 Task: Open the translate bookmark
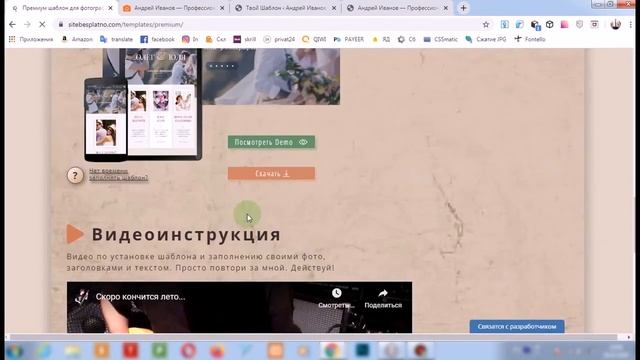point(117,39)
